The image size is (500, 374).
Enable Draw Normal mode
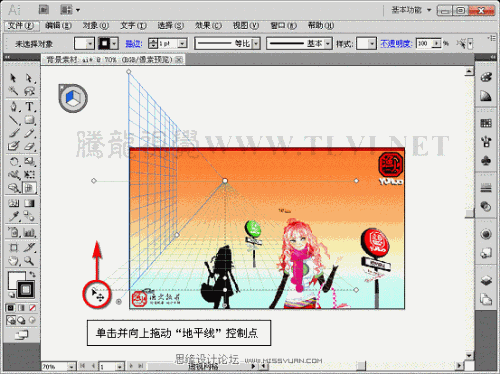coord(11,320)
